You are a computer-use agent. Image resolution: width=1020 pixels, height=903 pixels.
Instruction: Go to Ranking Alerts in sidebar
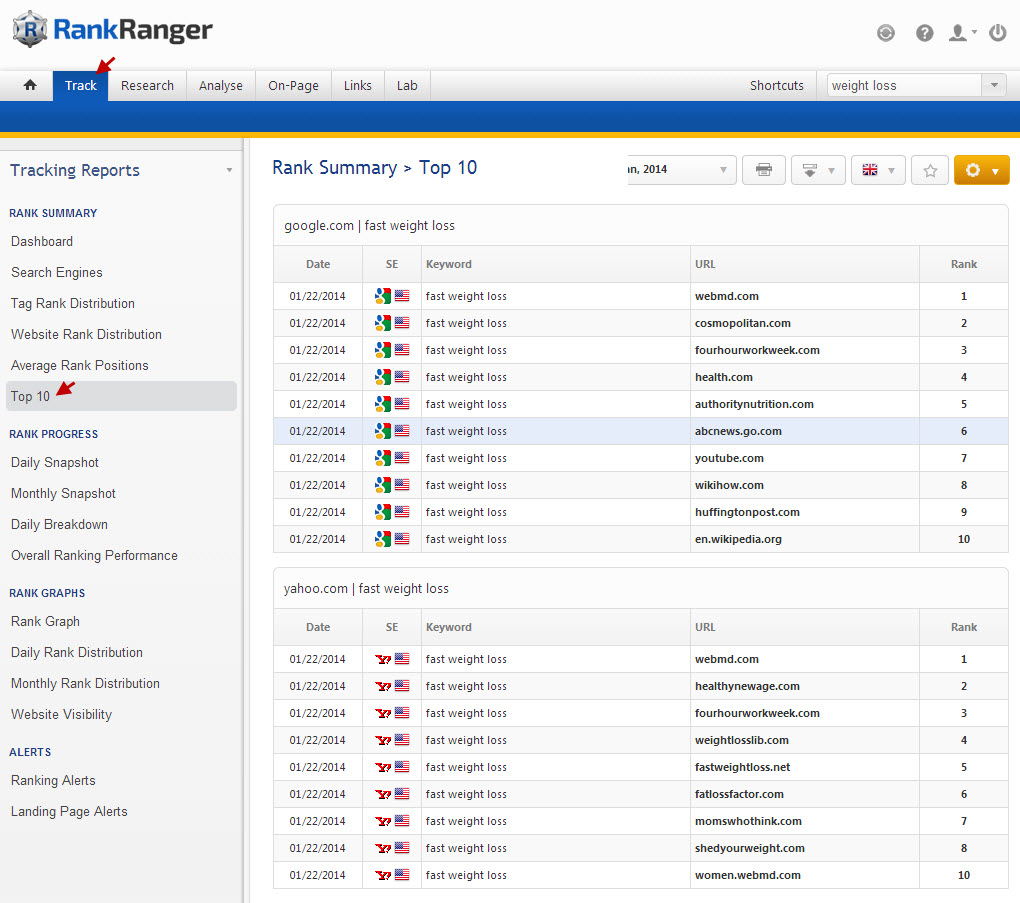tap(53, 781)
